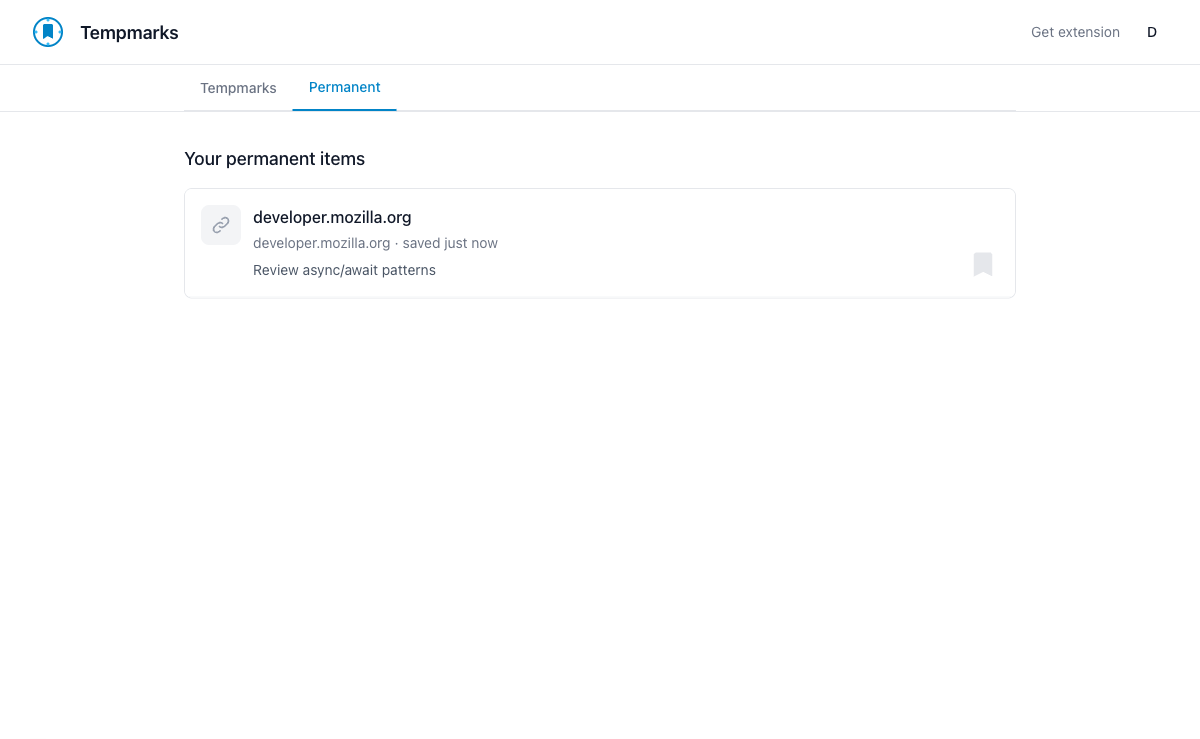Viewport: 1200px width, 739px height.
Task: Click the Tempmarks bookmark logo icon
Action: [x=48, y=32]
